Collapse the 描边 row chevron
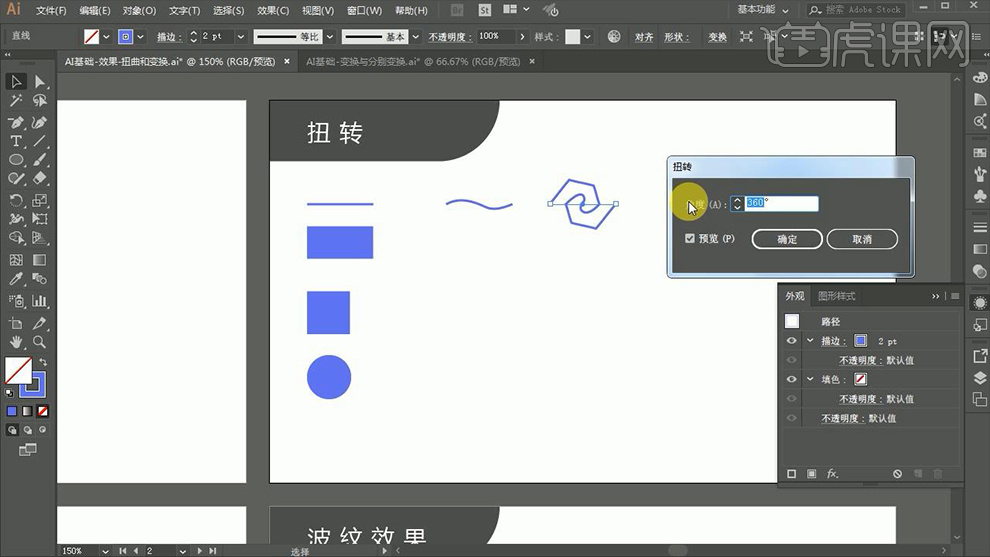The image size is (990, 557). 810,341
